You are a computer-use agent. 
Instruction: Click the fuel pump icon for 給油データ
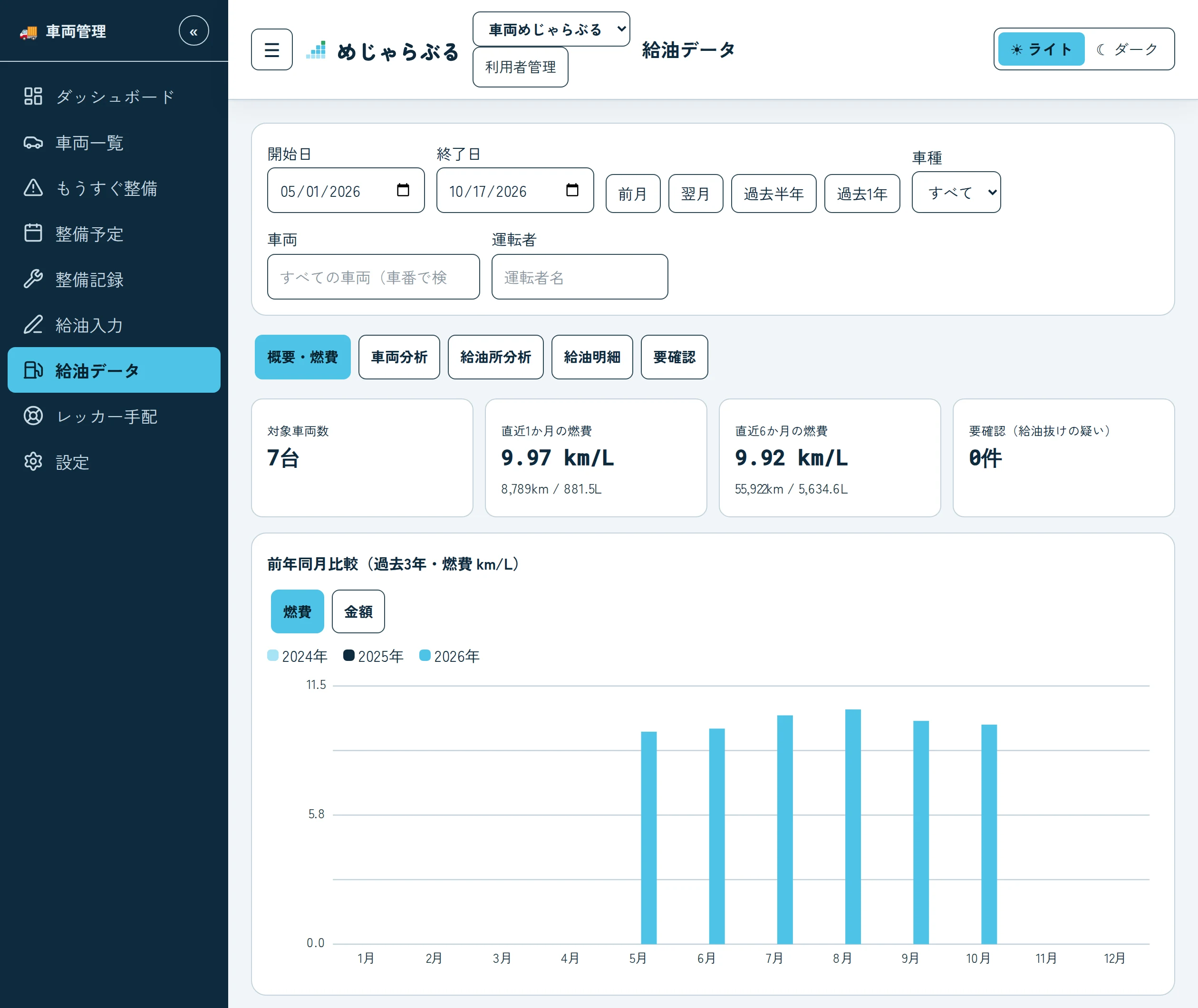click(33, 370)
